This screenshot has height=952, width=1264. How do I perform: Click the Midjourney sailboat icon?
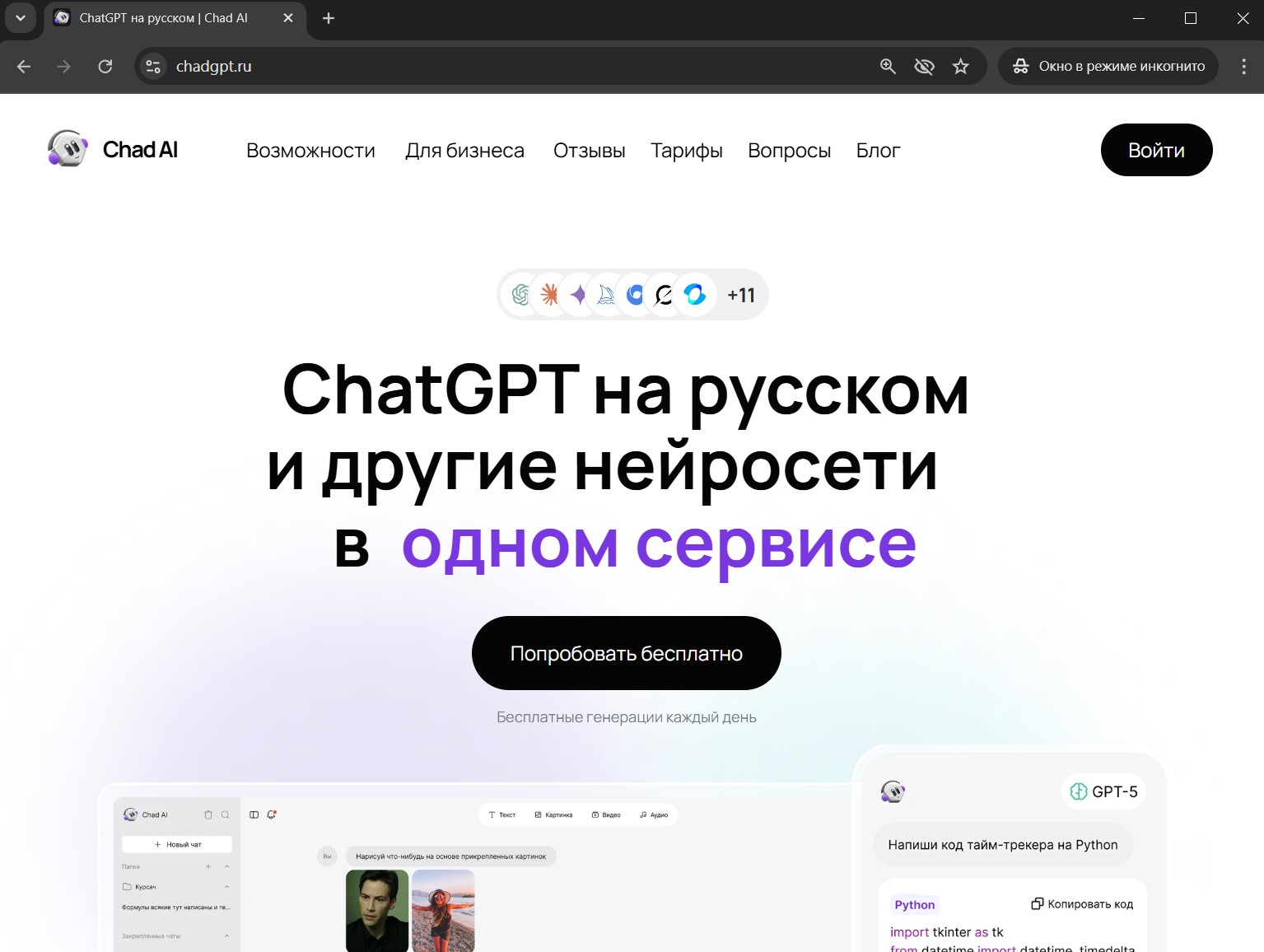coord(606,295)
